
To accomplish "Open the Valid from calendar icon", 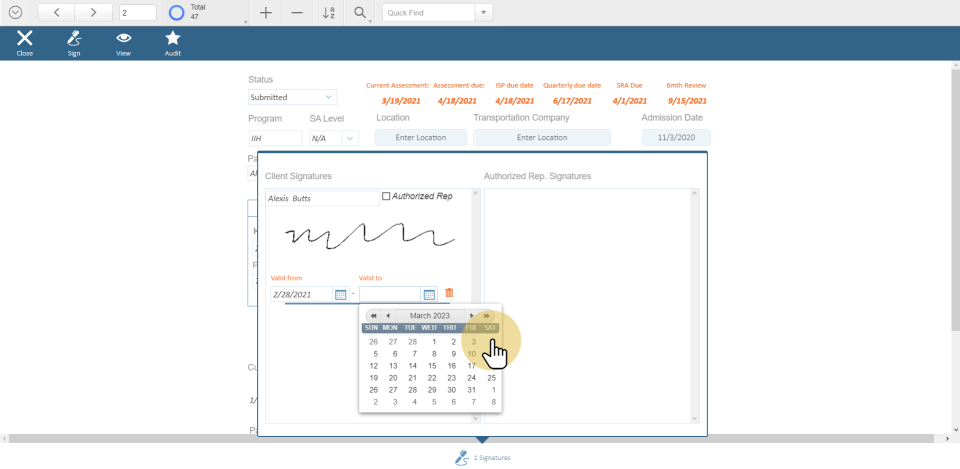I will 340,294.
